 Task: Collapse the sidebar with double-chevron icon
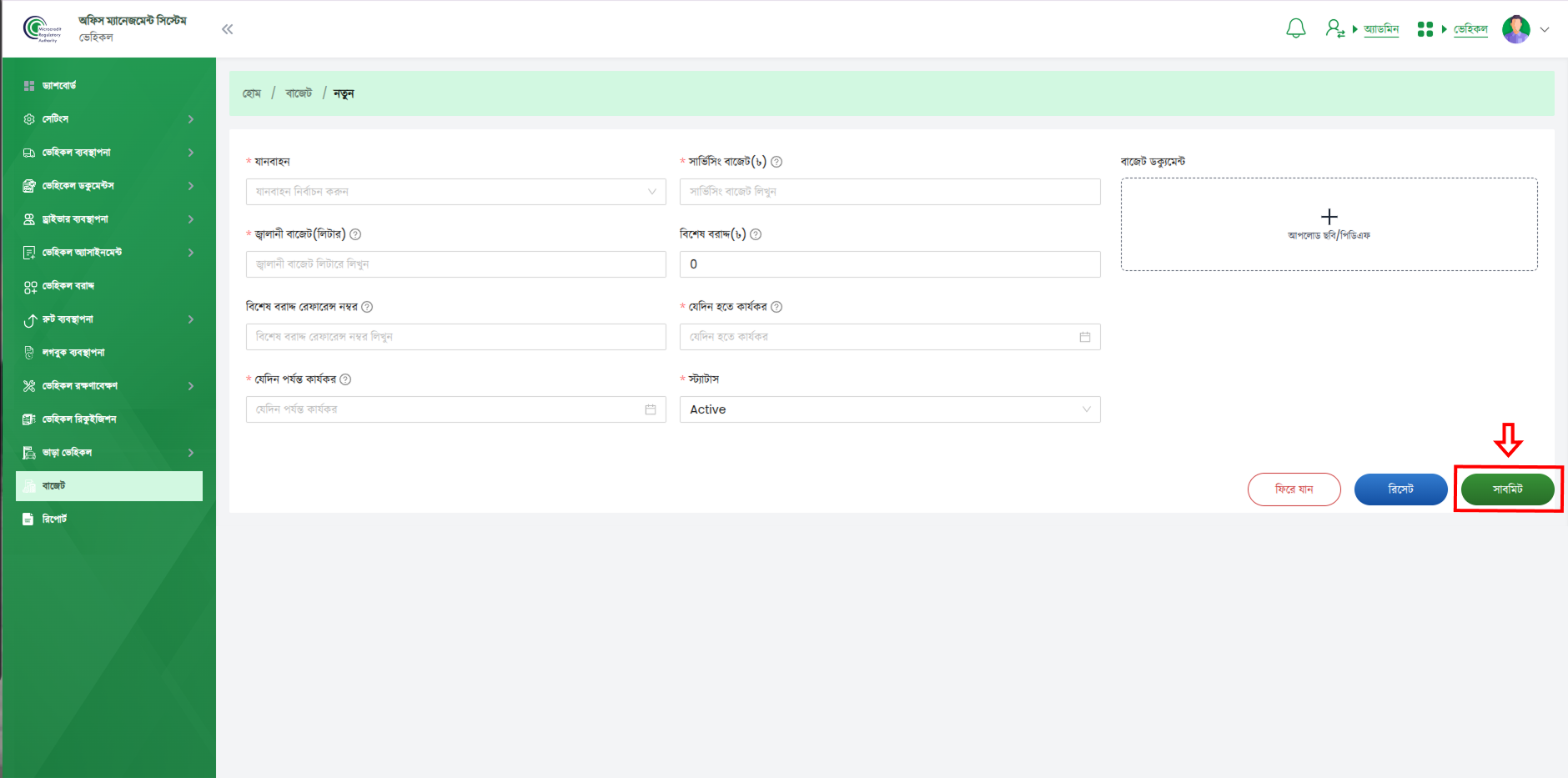(x=227, y=29)
